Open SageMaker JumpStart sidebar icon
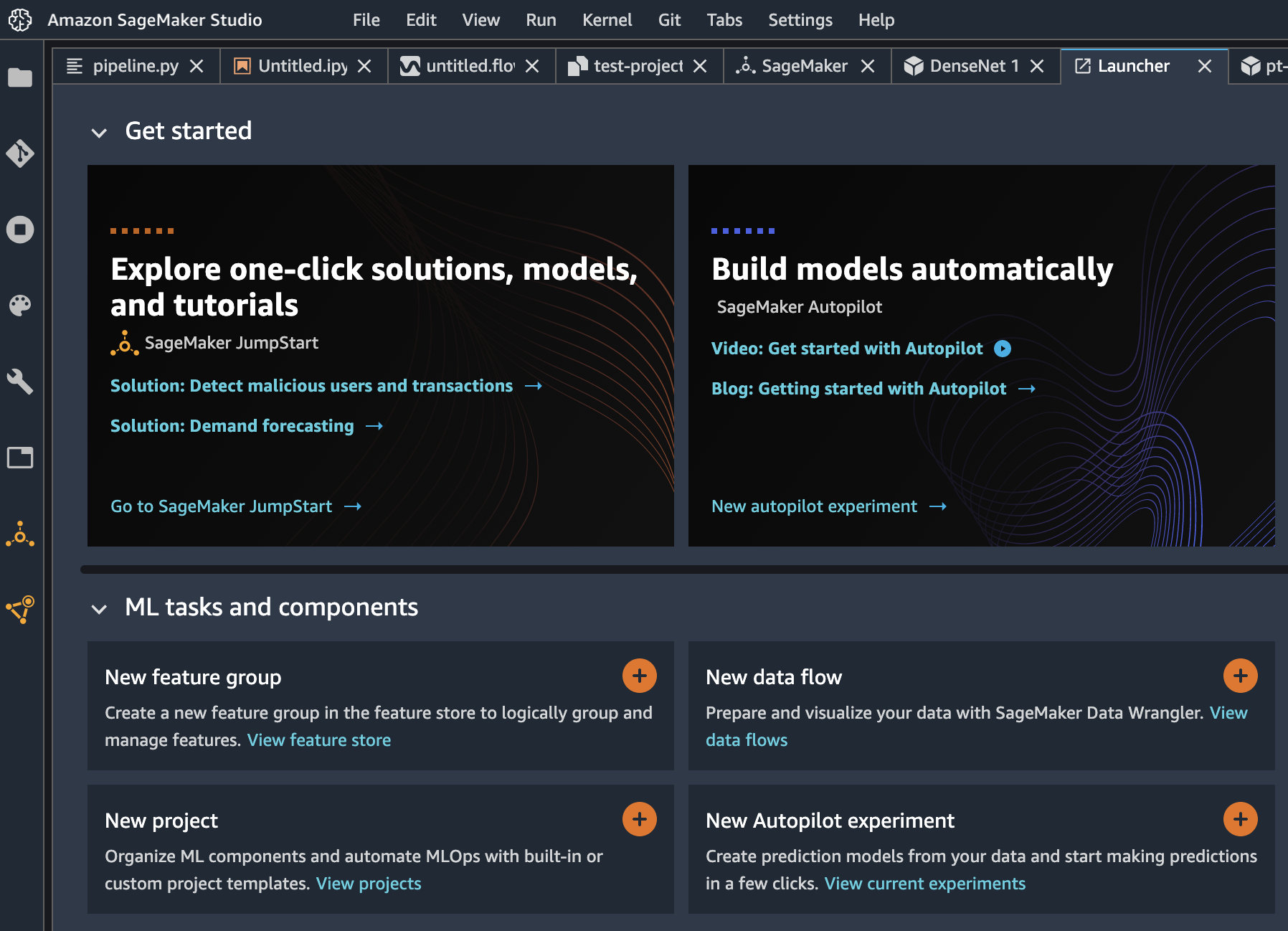This screenshot has width=1288, height=931. pos(20,534)
